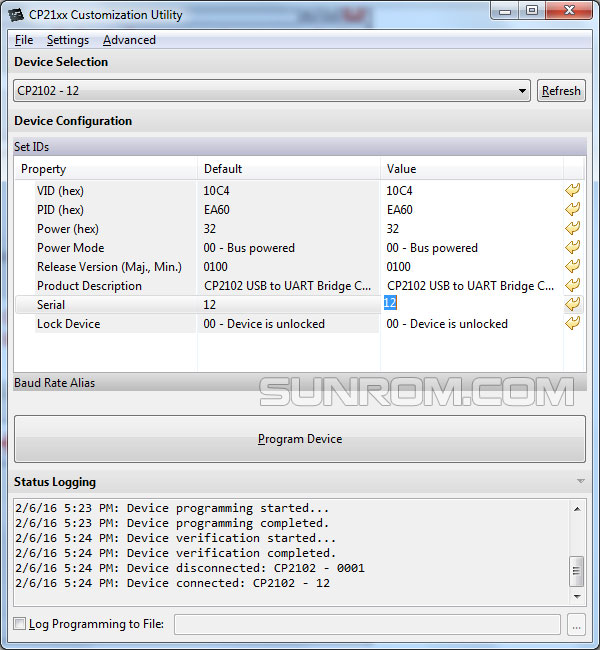The image size is (600, 650).
Task: Enable Log Programming to File checkbox
Action: coord(19,623)
